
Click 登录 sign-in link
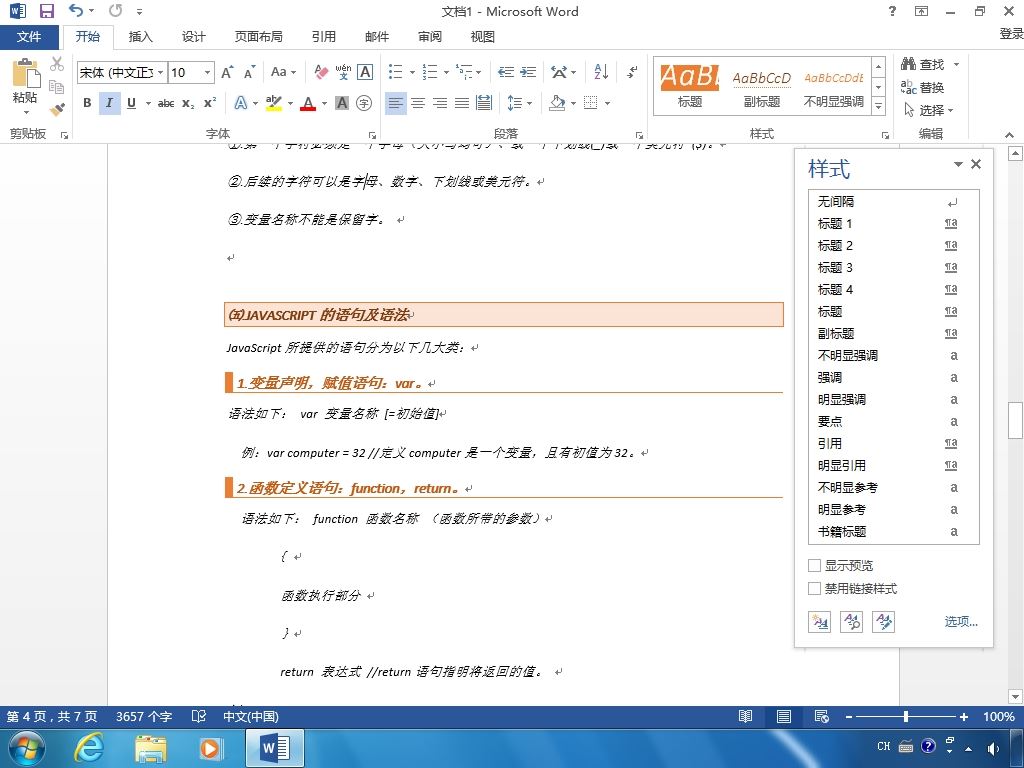point(1012,33)
